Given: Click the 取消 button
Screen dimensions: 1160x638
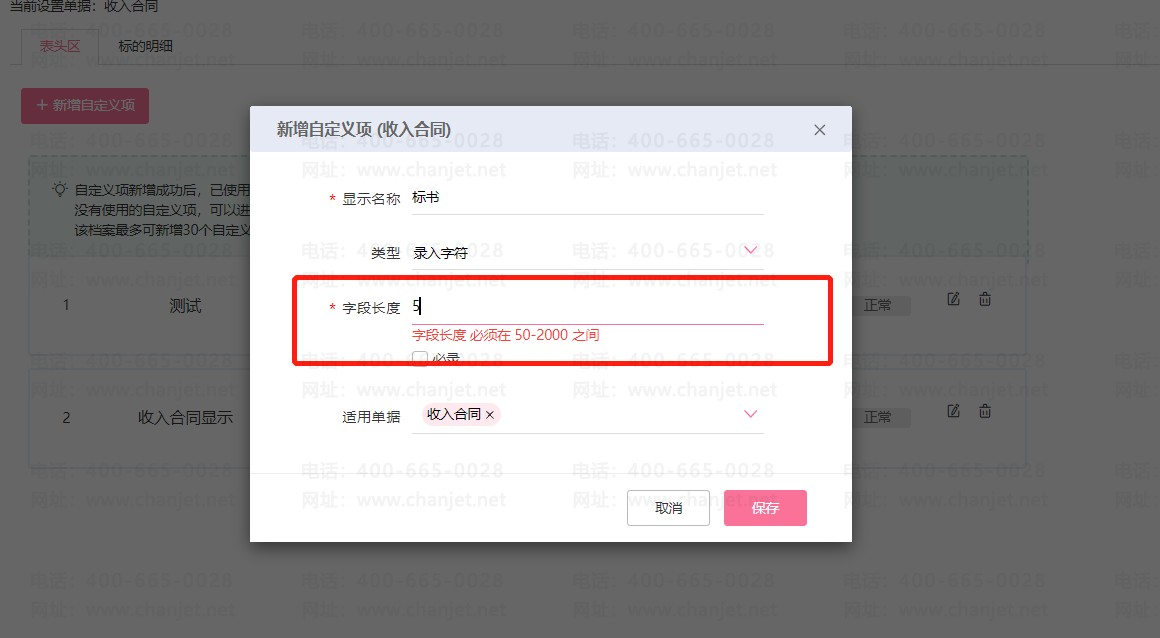Looking at the screenshot, I should coord(668,508).
